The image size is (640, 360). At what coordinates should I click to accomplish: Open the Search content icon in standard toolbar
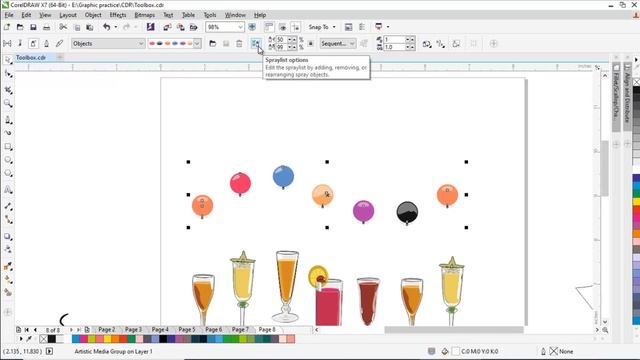[151, 27]
